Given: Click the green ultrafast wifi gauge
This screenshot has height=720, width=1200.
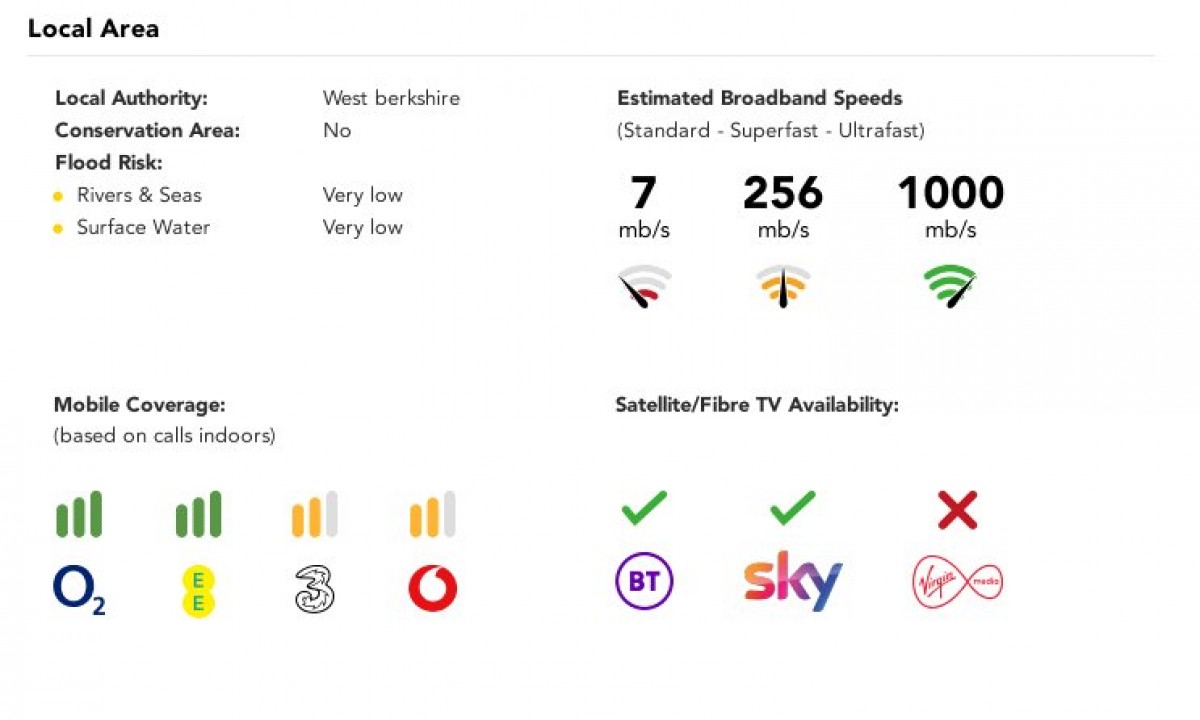Looking at the screenshot, I should tap(949, 286).
